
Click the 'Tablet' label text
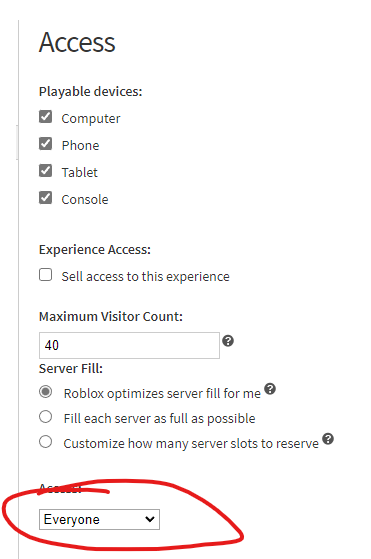click(79, 173)
